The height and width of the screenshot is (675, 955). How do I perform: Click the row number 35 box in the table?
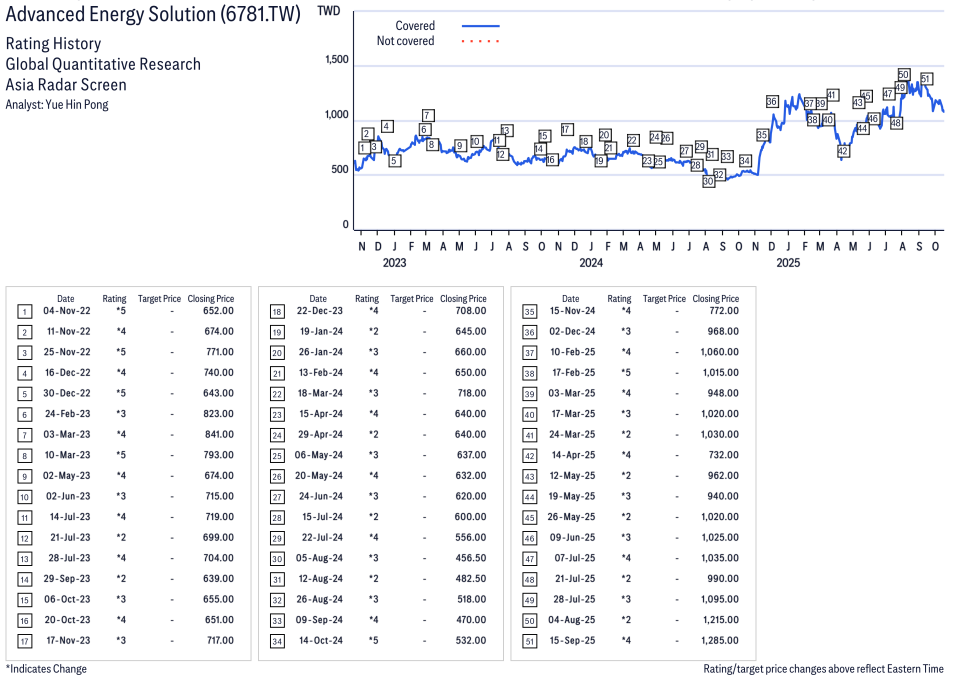pos(529,311)
